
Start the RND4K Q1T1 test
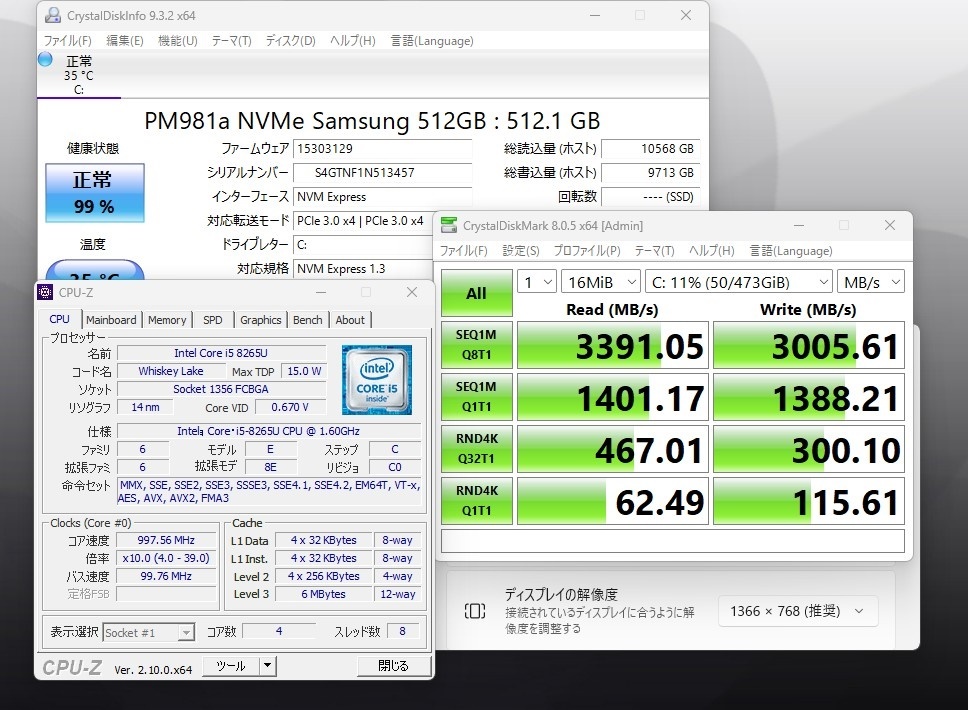(x=477, y=500)
